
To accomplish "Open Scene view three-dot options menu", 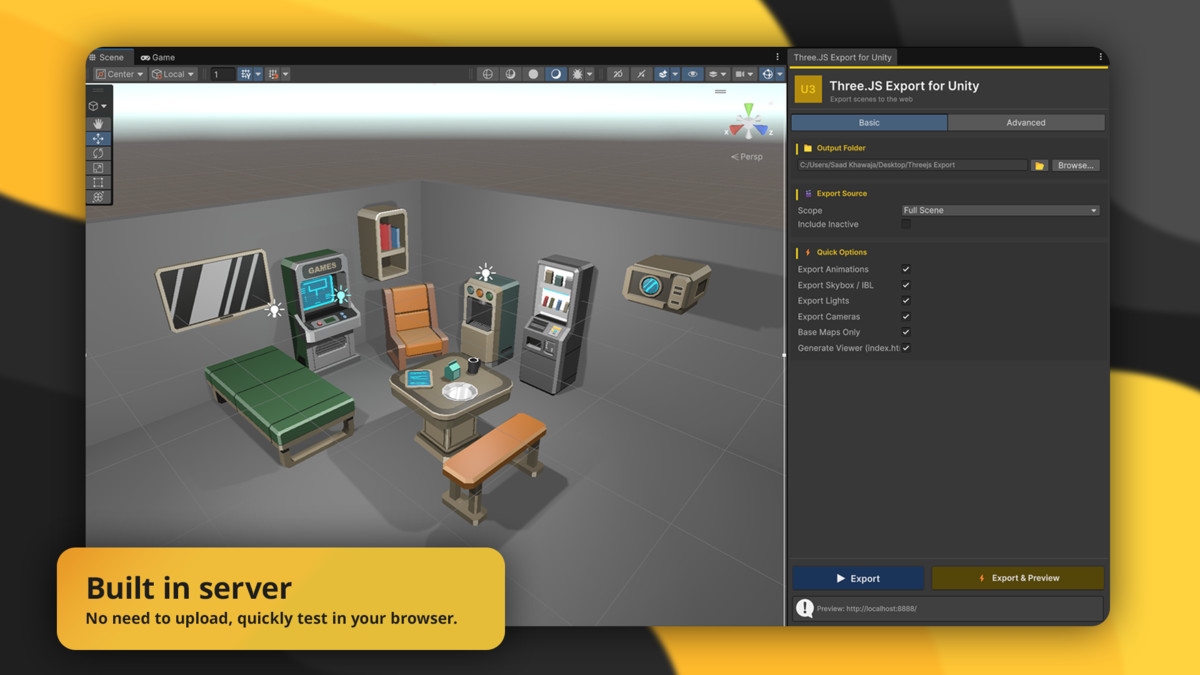I will click(x=777, y=57).
